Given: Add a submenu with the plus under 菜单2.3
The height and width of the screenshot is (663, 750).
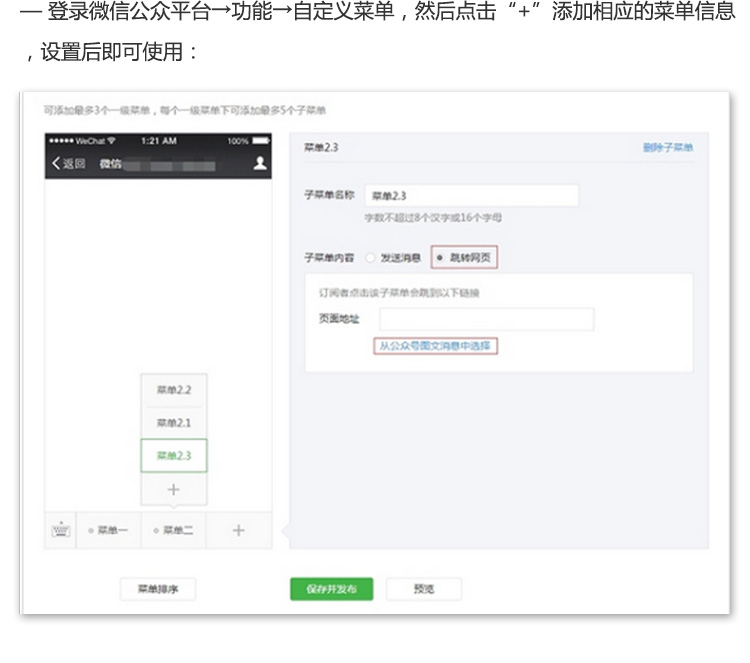Looking at the screenshot, I should (173, 489).
